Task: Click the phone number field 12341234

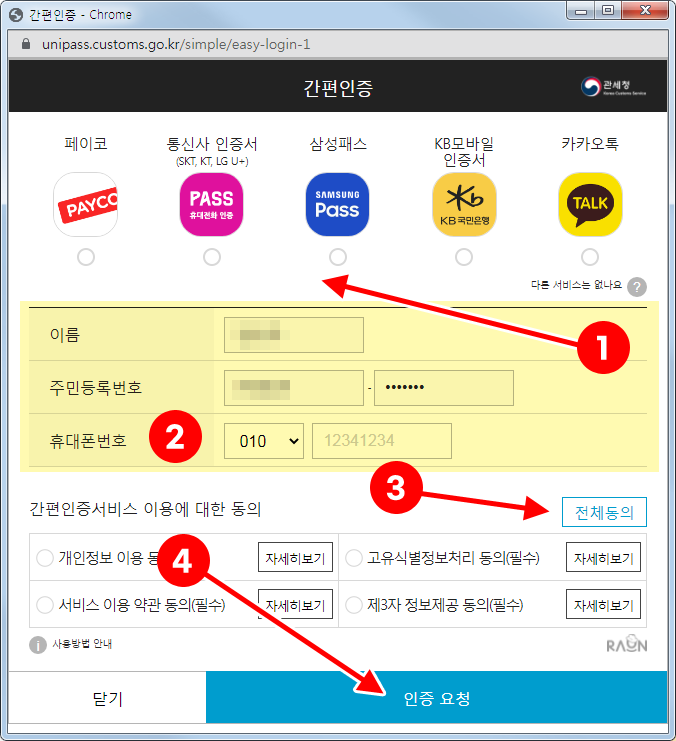Action: tap(382, 441)
